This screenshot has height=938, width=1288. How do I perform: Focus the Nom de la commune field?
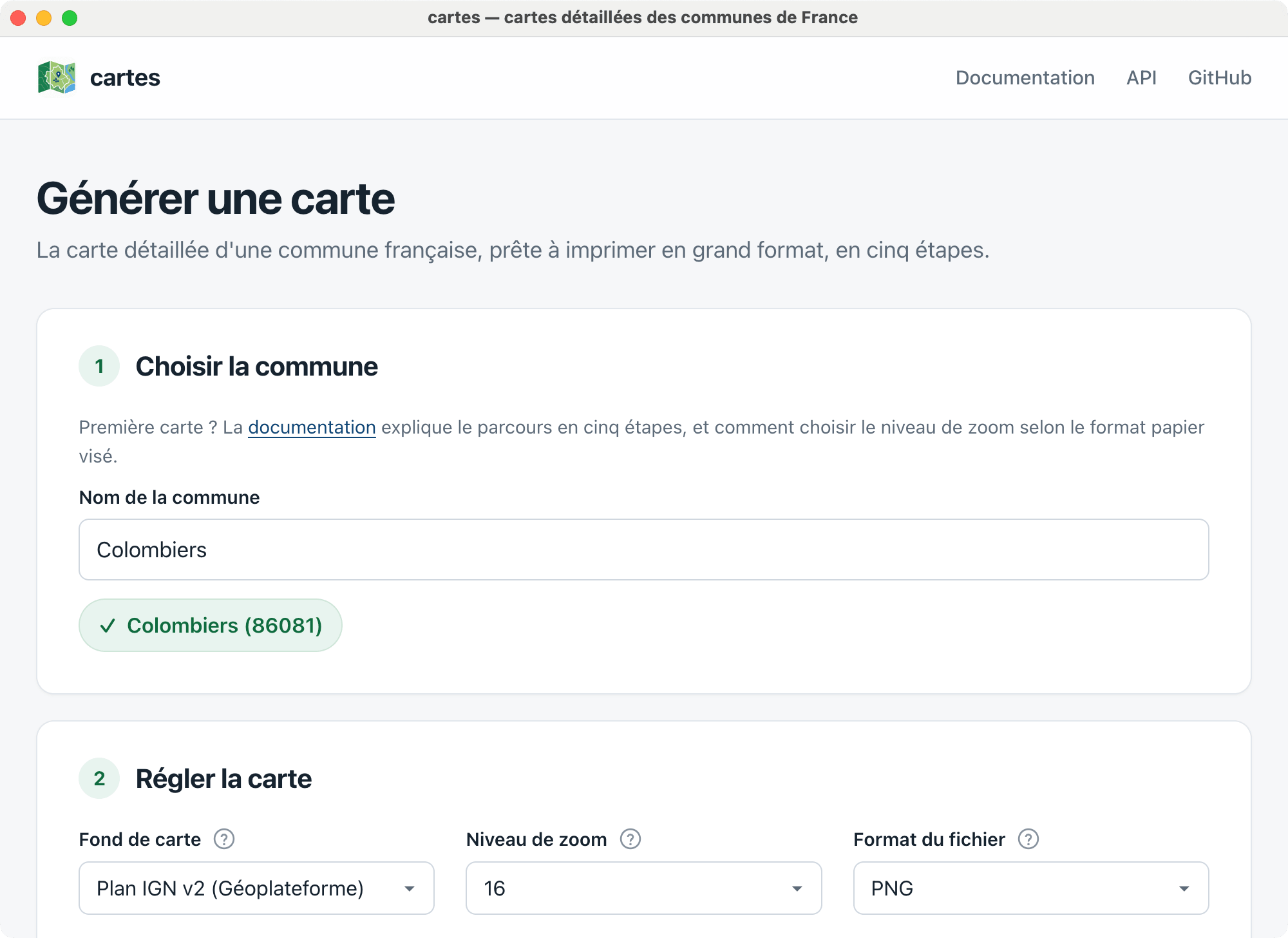coord(643,550)
